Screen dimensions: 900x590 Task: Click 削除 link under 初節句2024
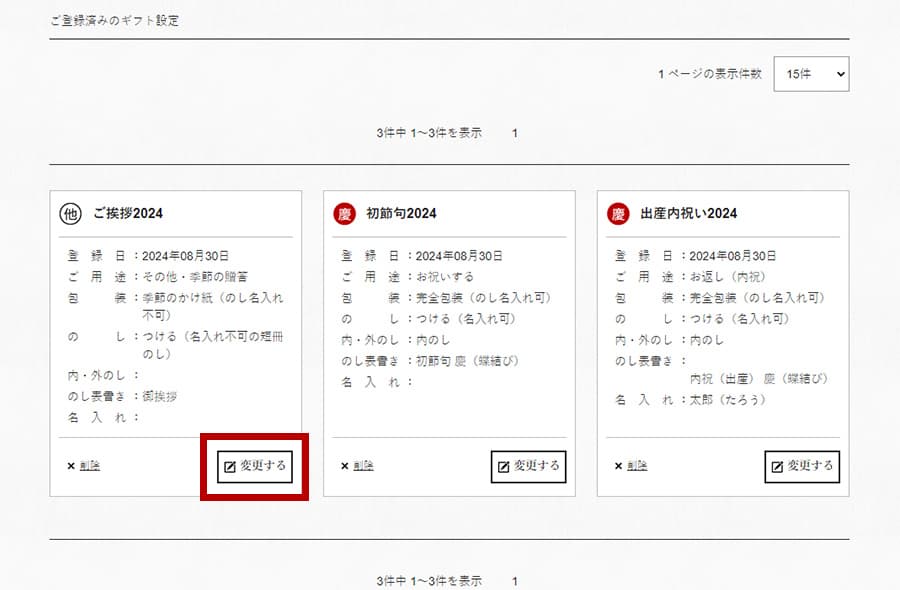tap(363, 466)
